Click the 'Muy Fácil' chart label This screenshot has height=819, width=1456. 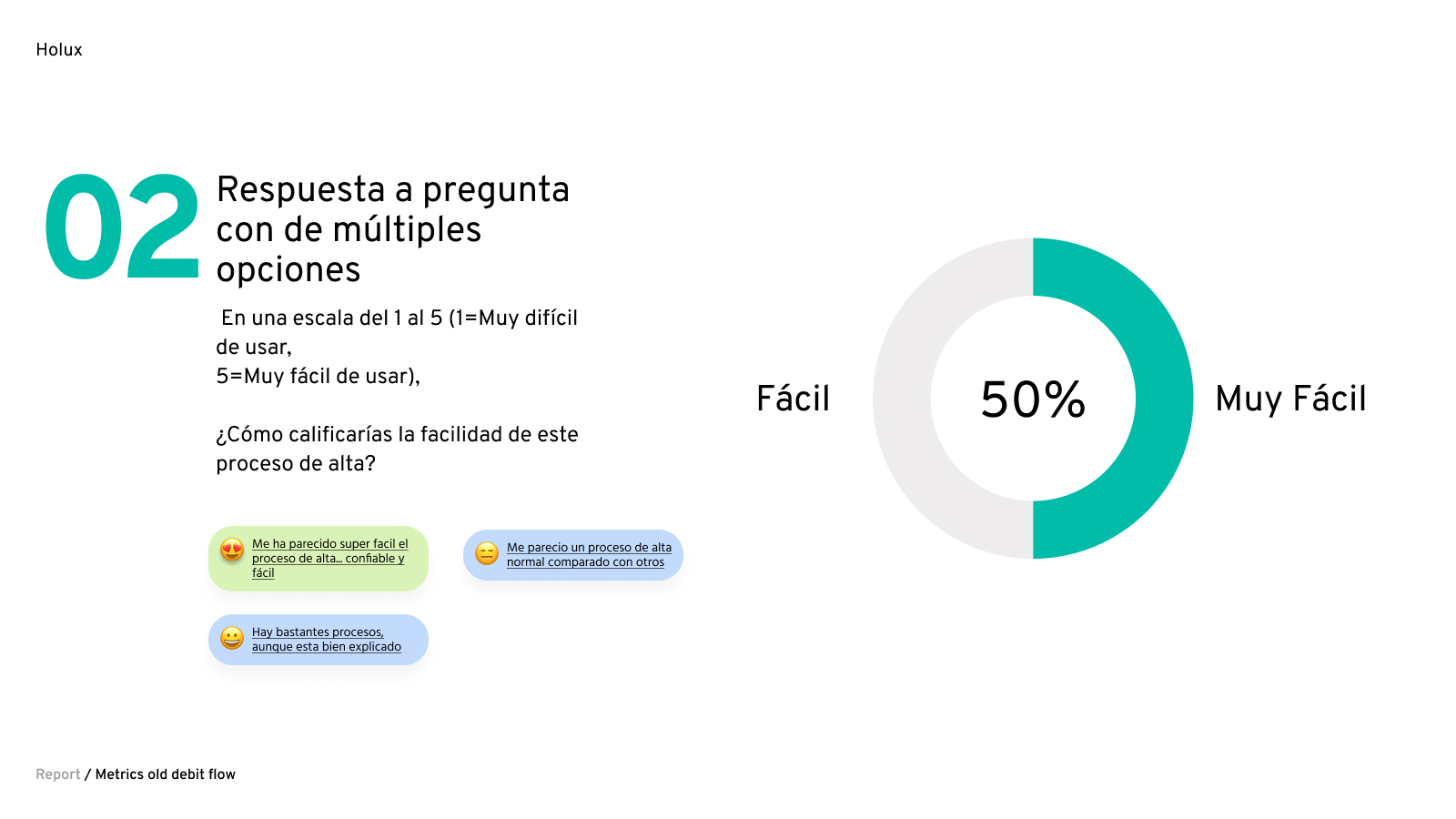1290,399
